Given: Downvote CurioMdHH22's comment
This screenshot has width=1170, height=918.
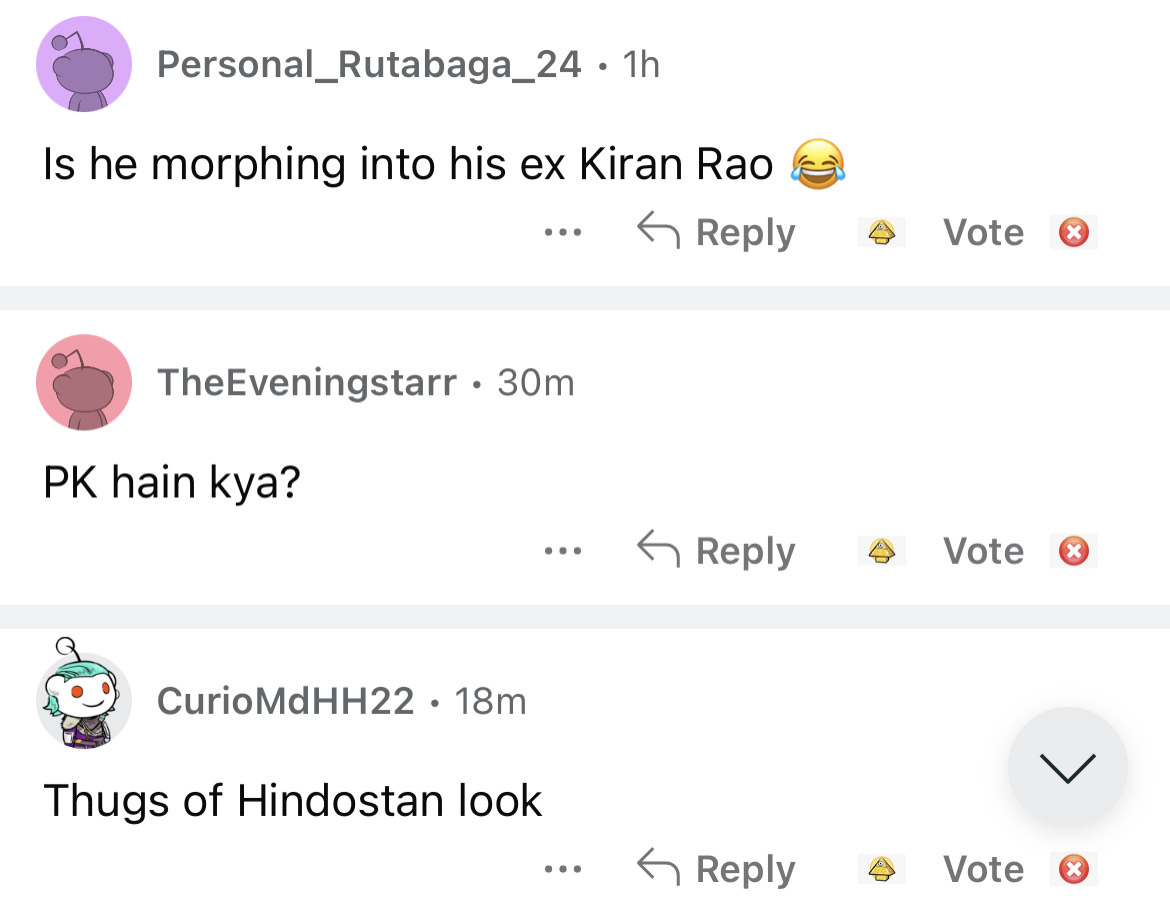Looking at the screenshot, I should tap(1073, 869).
